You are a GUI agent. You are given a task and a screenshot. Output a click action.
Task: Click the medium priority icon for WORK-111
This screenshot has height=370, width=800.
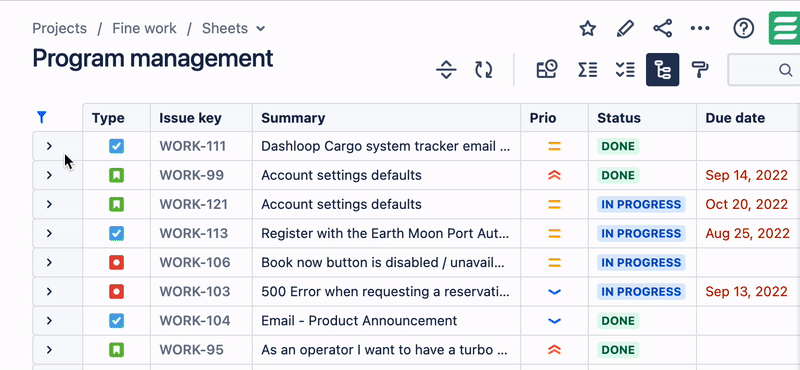(554, 146)
